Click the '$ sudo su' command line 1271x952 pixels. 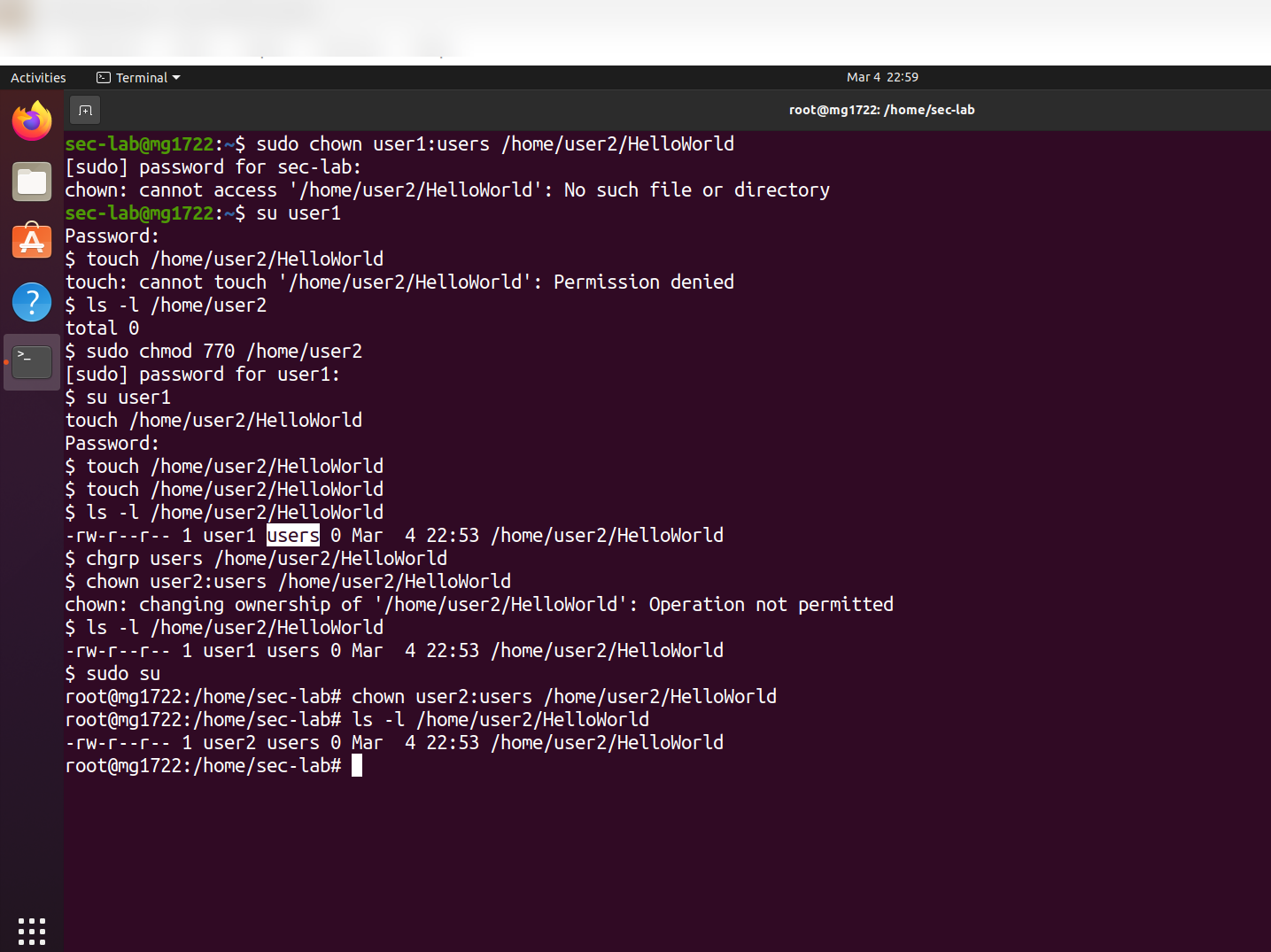point(112,673)
